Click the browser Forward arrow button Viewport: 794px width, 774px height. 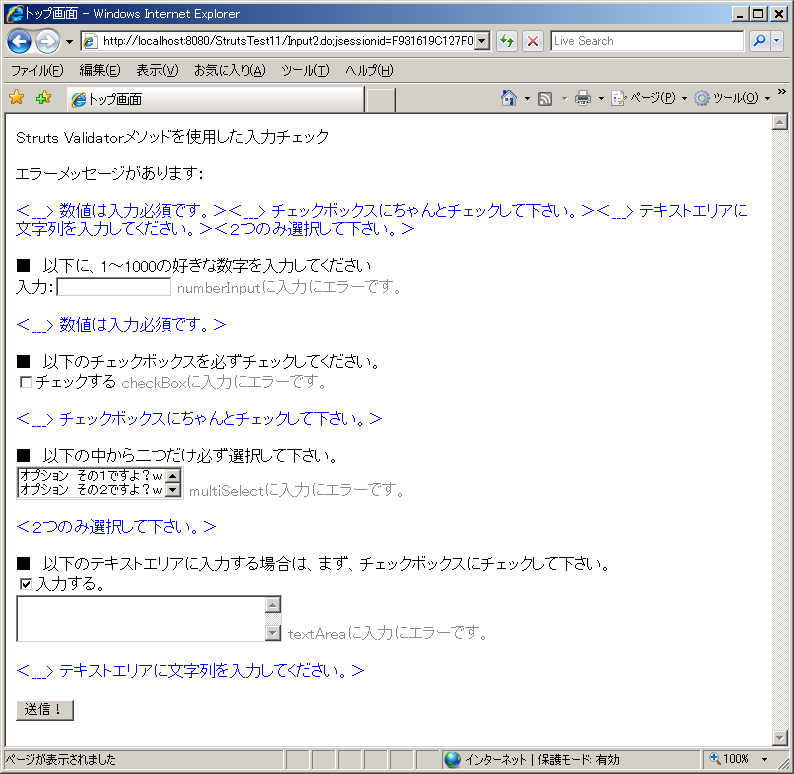(48, 42)
